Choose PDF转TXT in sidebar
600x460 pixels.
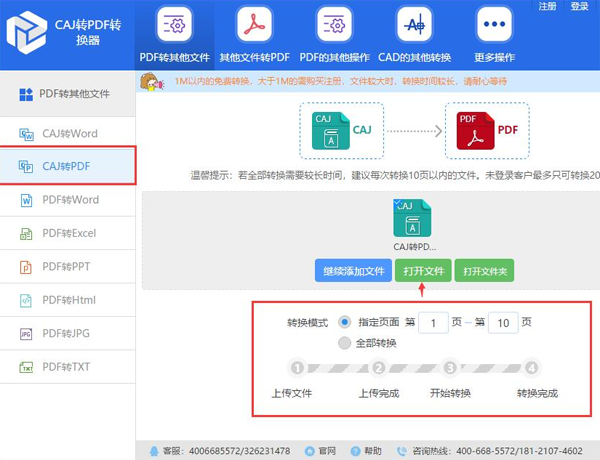pyautogui.click(x=68, y=367)
